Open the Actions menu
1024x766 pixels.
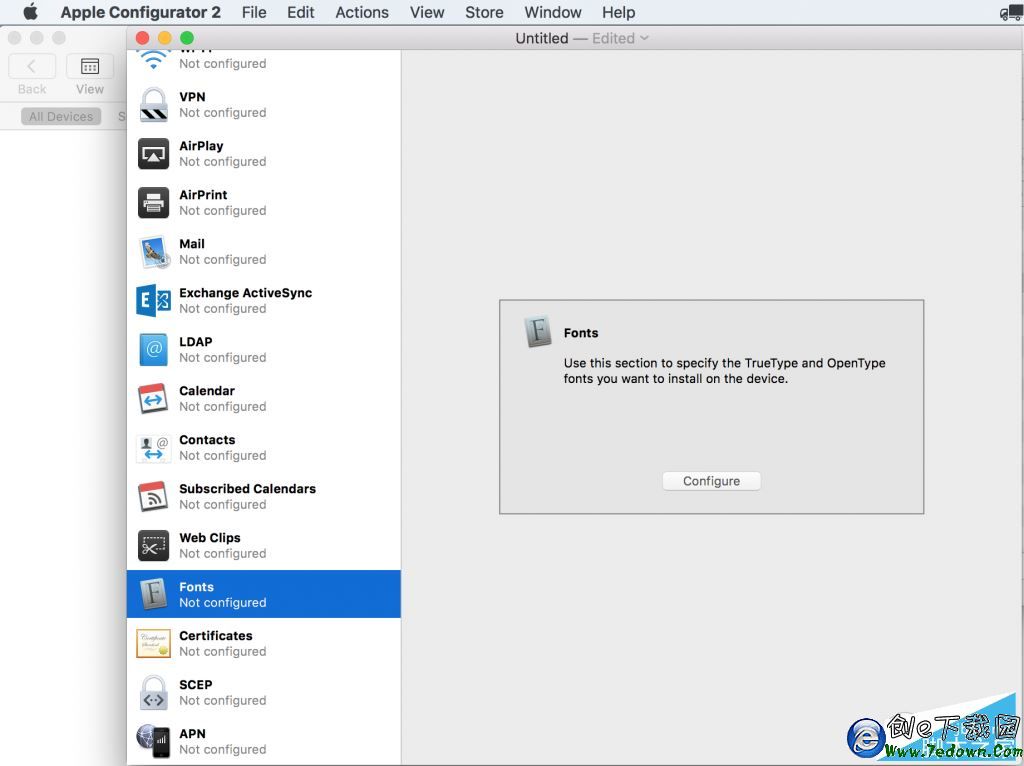coord(362,12)
